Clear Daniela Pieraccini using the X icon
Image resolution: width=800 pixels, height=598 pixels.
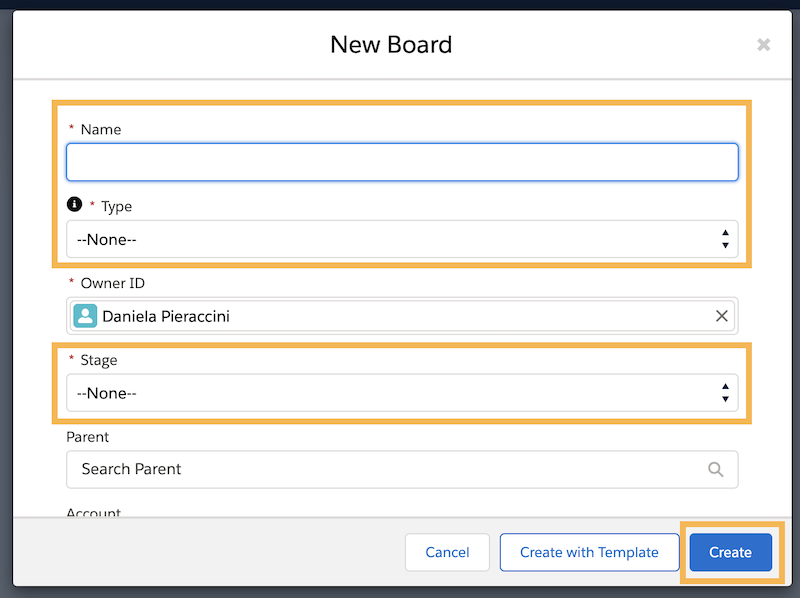(722, 315)
